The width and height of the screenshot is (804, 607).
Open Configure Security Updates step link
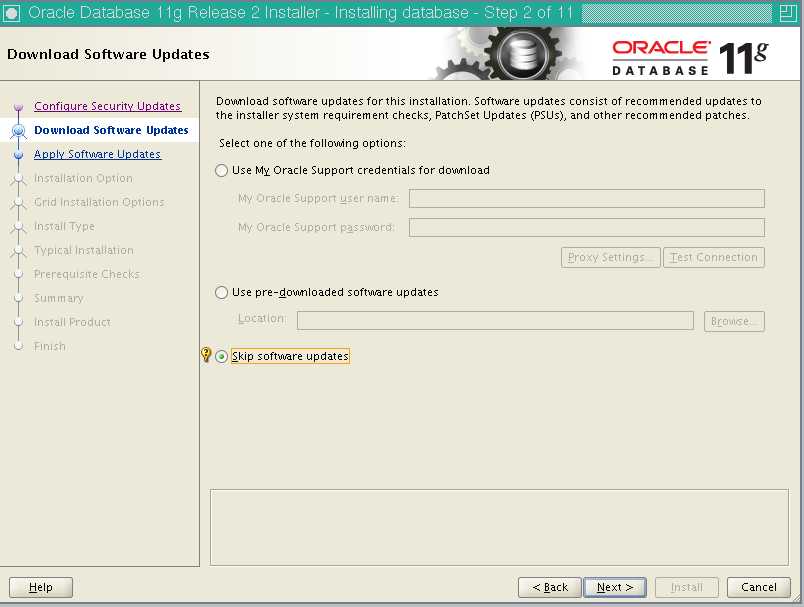pyautogui.click(x=108, y=106)
